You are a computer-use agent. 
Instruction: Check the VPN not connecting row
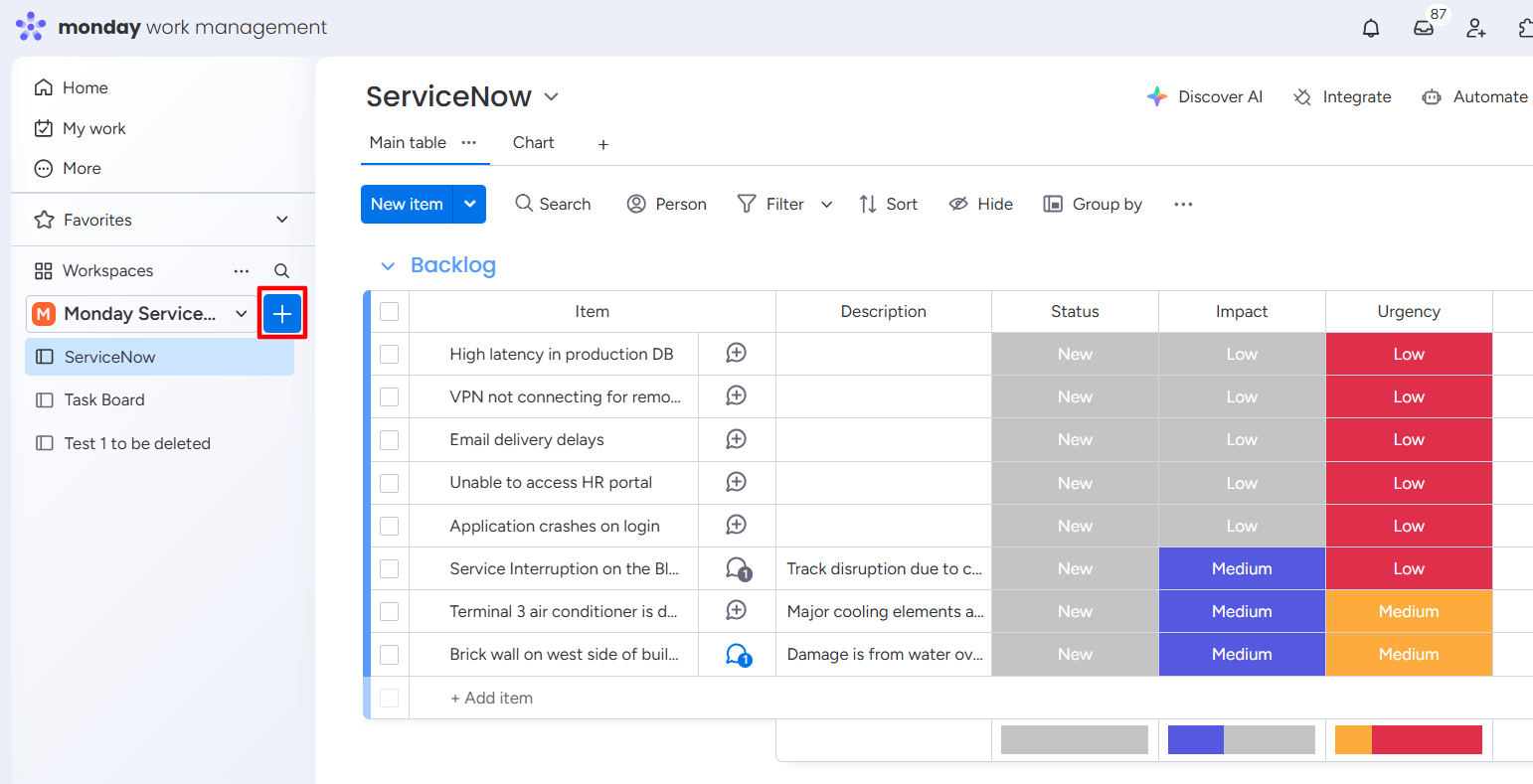[390, 396]
